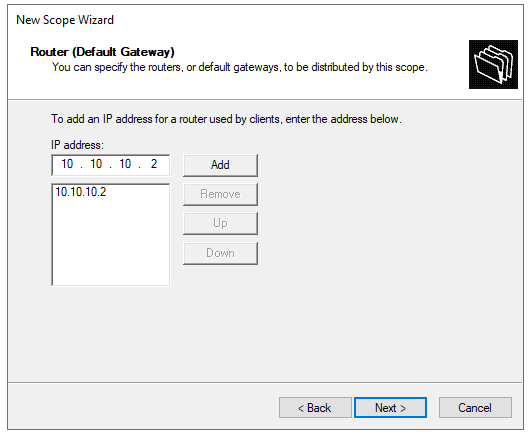The image size is (531, 438).
Task: Cancel the New Scope Wizard
Action: pyautogui.click(x=475, y=408)
